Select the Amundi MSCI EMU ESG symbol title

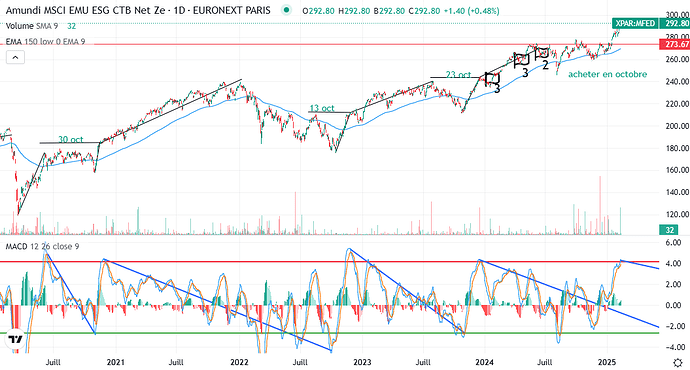(x=138, y=10)
